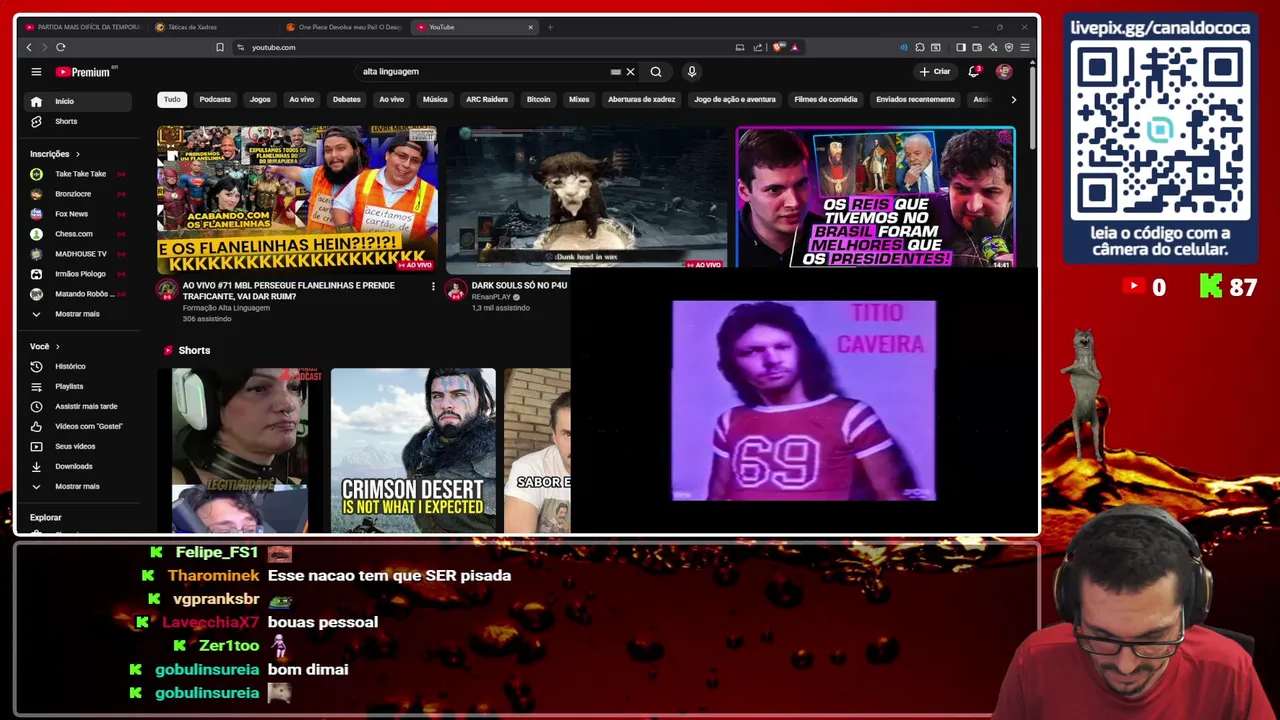The height and width of the screenshot is (720, 1280).
Task: Select the Música filter chip
Action: click(435, 99)
